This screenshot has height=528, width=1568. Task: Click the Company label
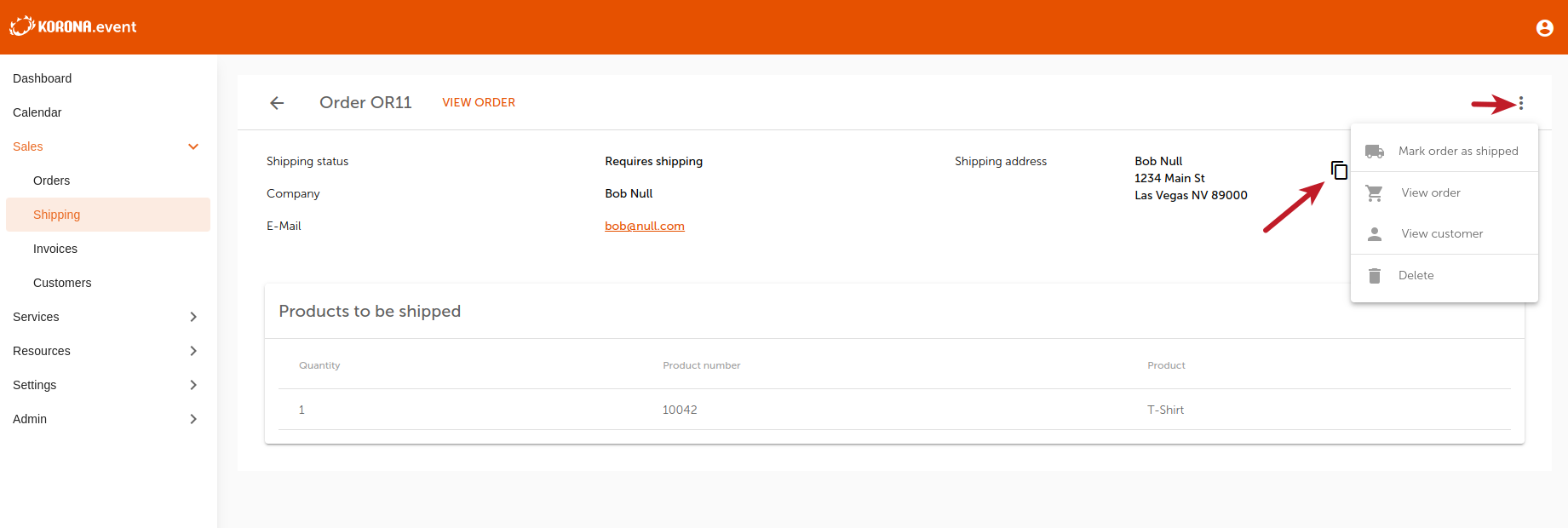[x=293, y=194]
